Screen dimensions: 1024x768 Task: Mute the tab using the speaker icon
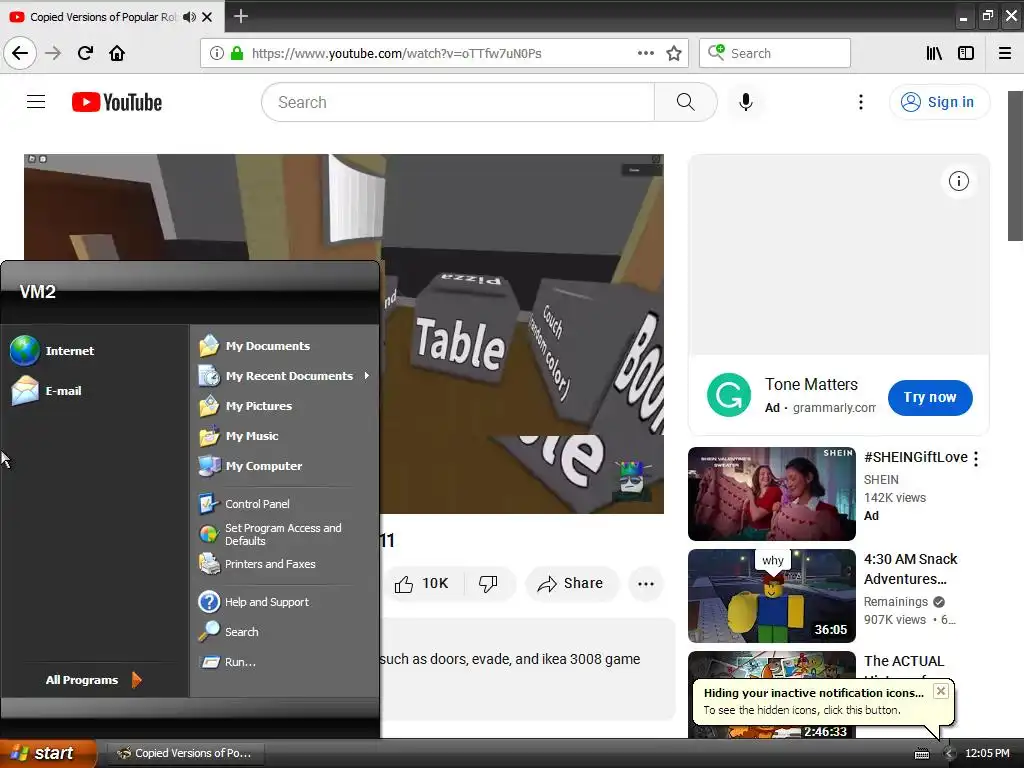tap(189, 17)
